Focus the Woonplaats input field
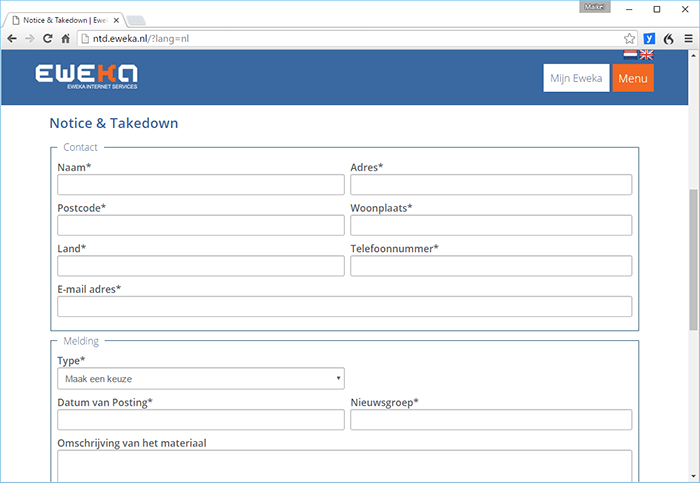Screen dimensions: 700x483 [491, 225]
